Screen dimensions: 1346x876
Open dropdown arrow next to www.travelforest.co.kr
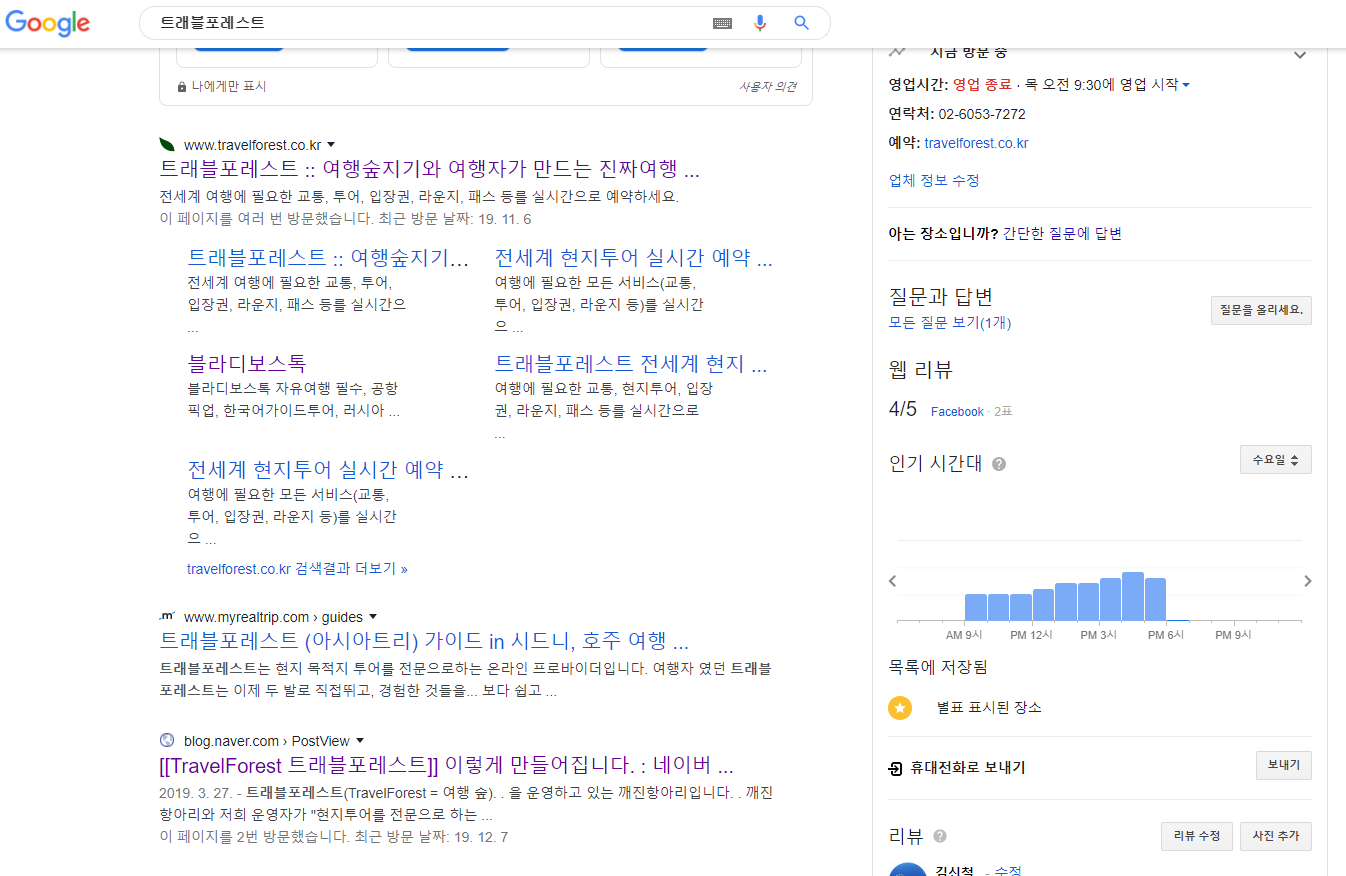click(x=331, y=145)
